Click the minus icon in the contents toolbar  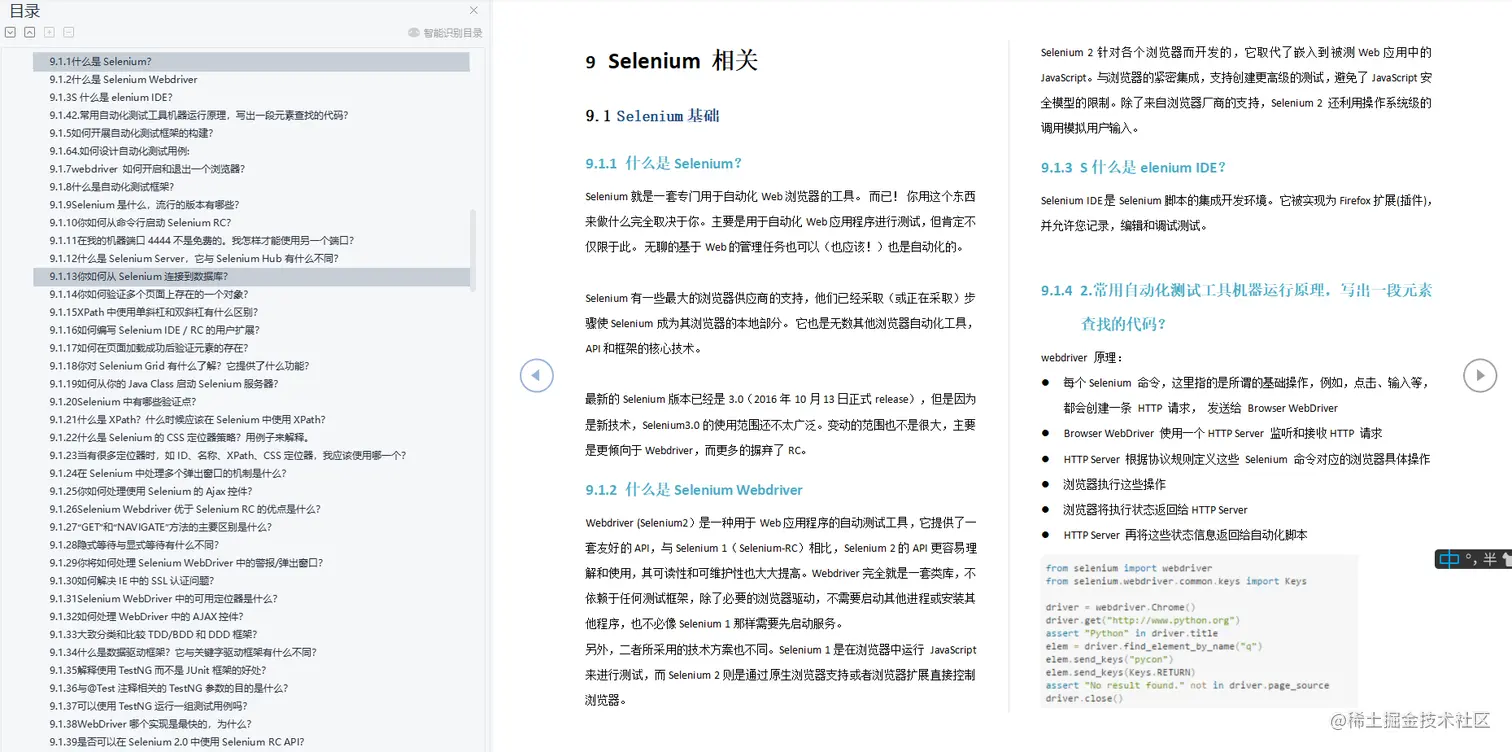click(67, 32)
